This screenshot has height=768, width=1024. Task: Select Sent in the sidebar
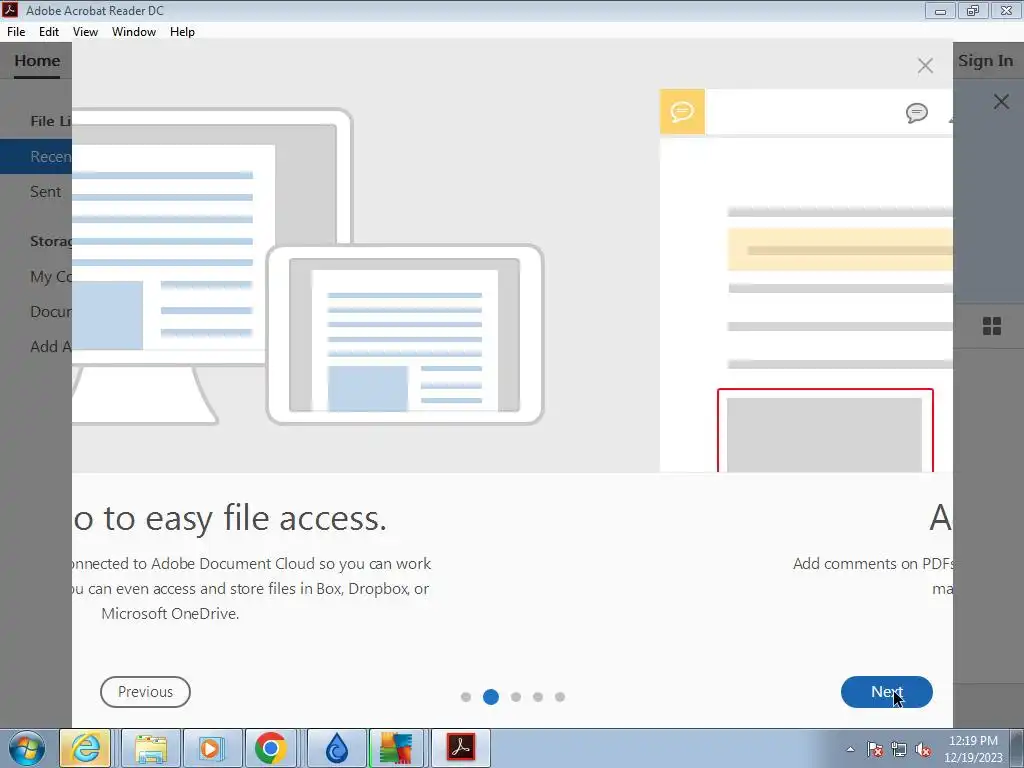(x=46, y=191)
